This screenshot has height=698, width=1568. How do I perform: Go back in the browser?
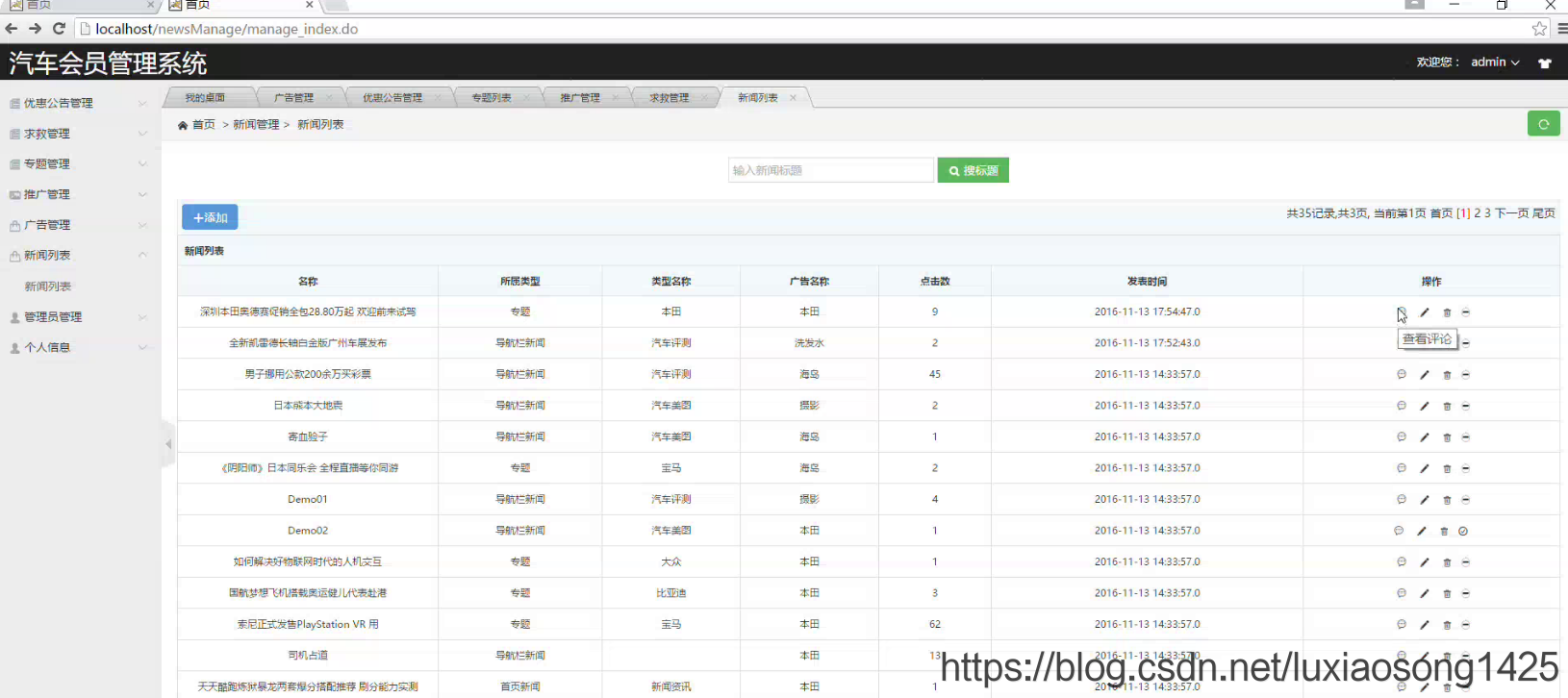pyautogui.click(x=12, y=29)
